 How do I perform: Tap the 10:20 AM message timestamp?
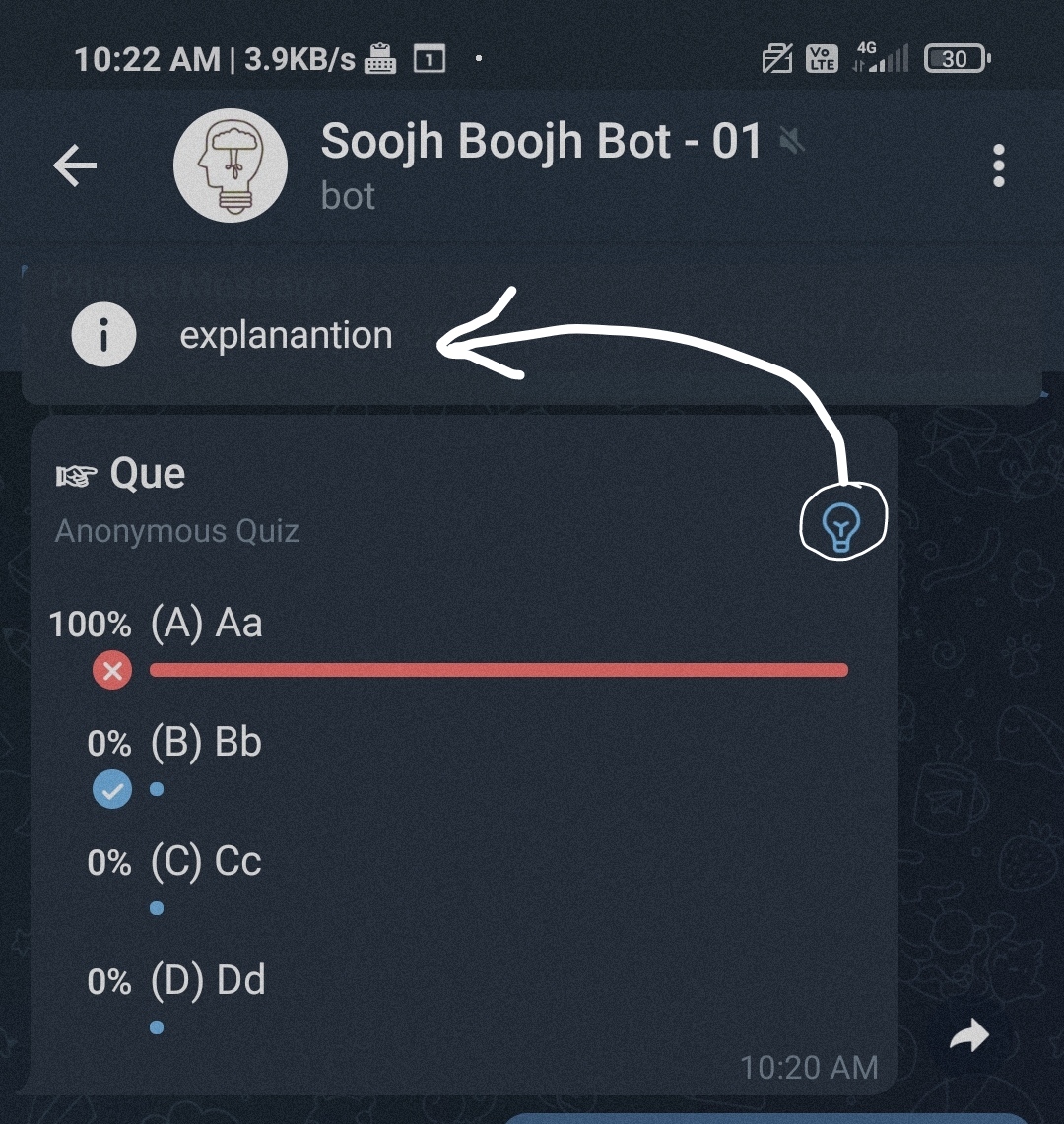pos(809,1067)
